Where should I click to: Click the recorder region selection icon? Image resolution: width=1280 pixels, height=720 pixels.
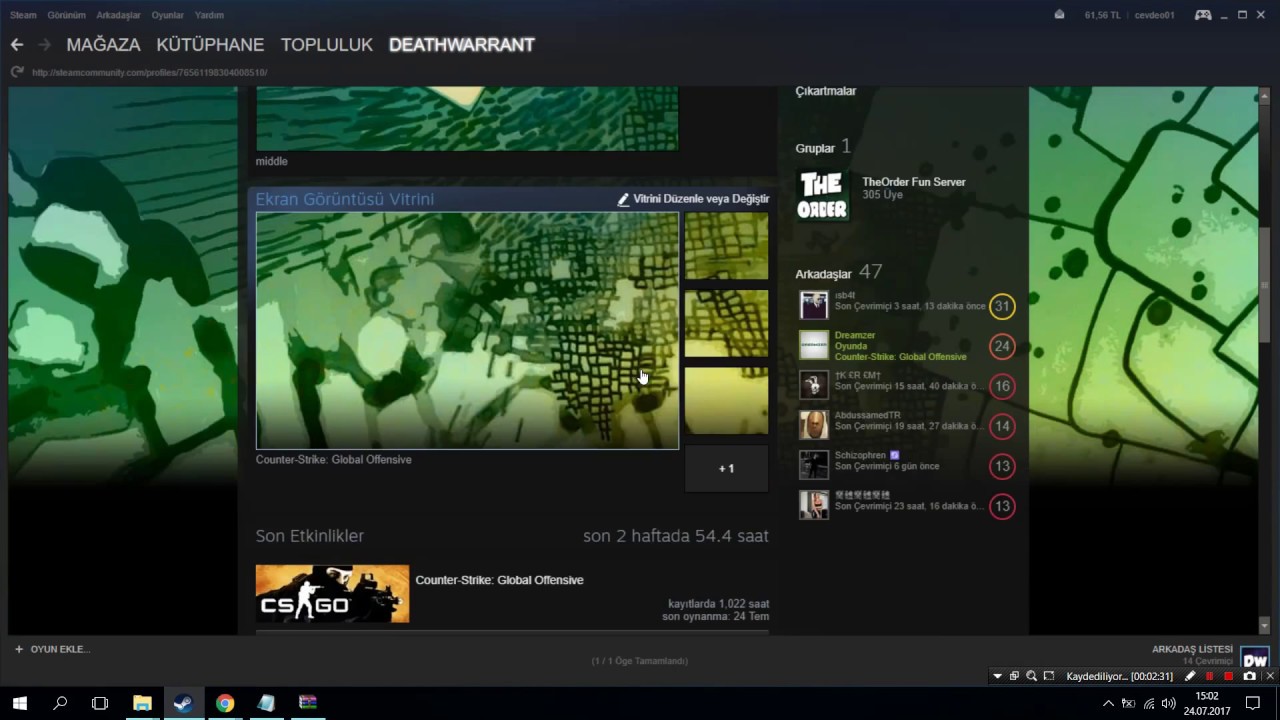(x=1049, y=676)
